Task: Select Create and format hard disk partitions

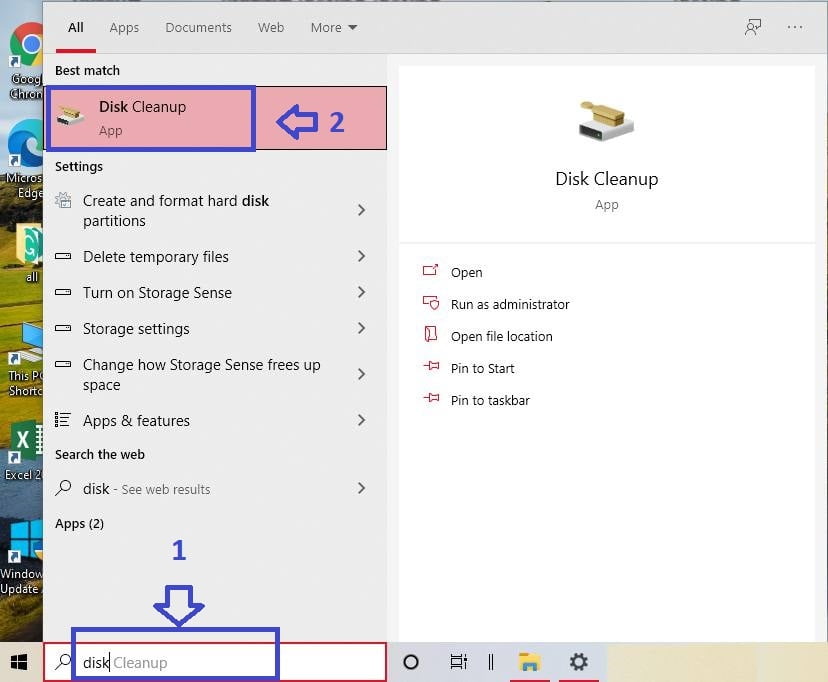Action: pyautogui.click(x=215, y=211)
